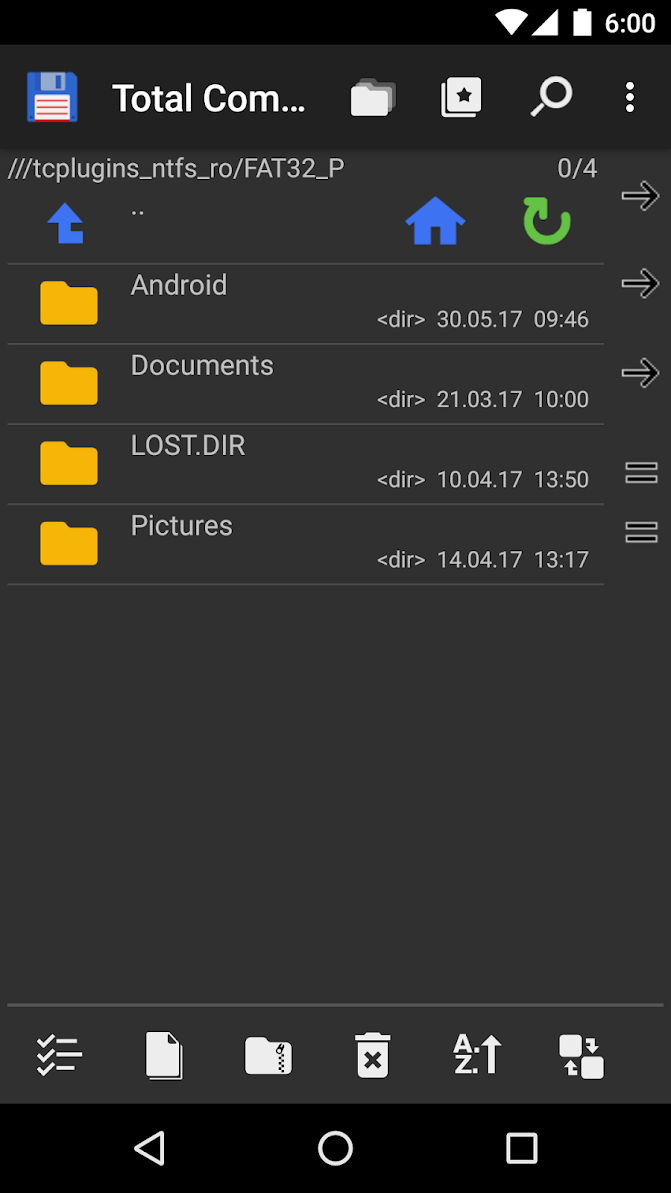The height and width of the screenshot is (1193, 671).
Task: Tap the zip pack folder icon
Action: (x=268, y=1055)
